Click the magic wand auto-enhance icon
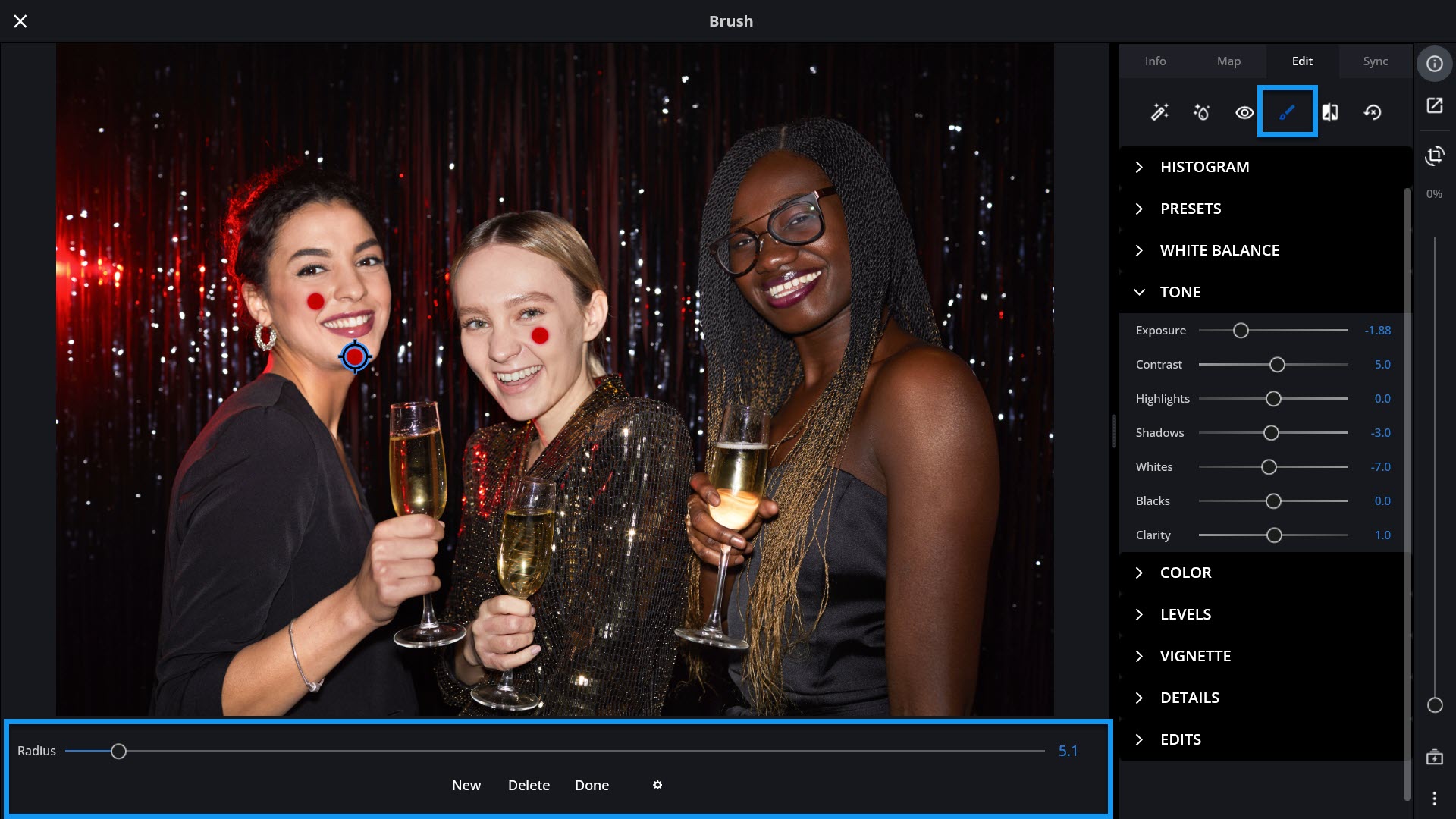The width and height of the screenshot is (1456, 819). coord(1159,112)
